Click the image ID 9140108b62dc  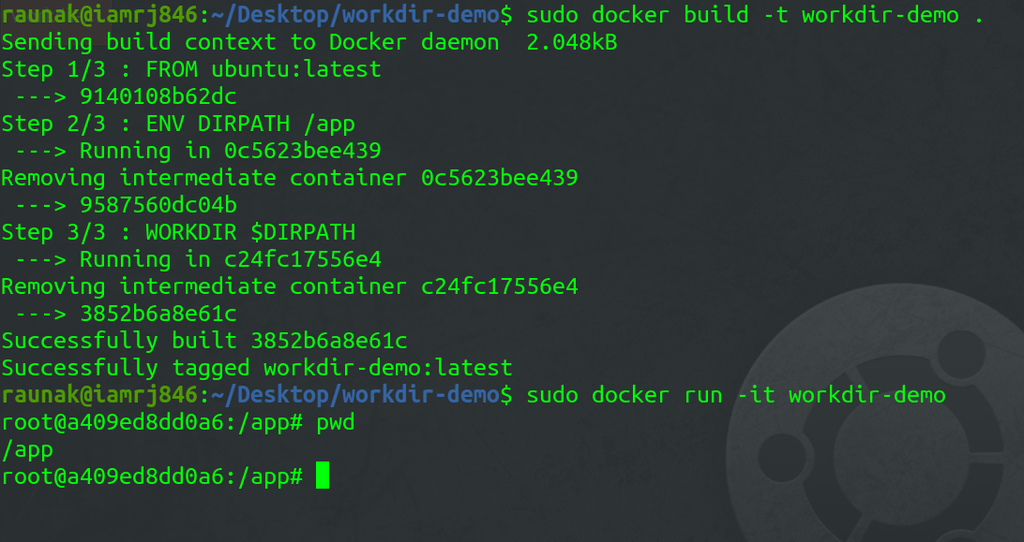coord(158,97)
